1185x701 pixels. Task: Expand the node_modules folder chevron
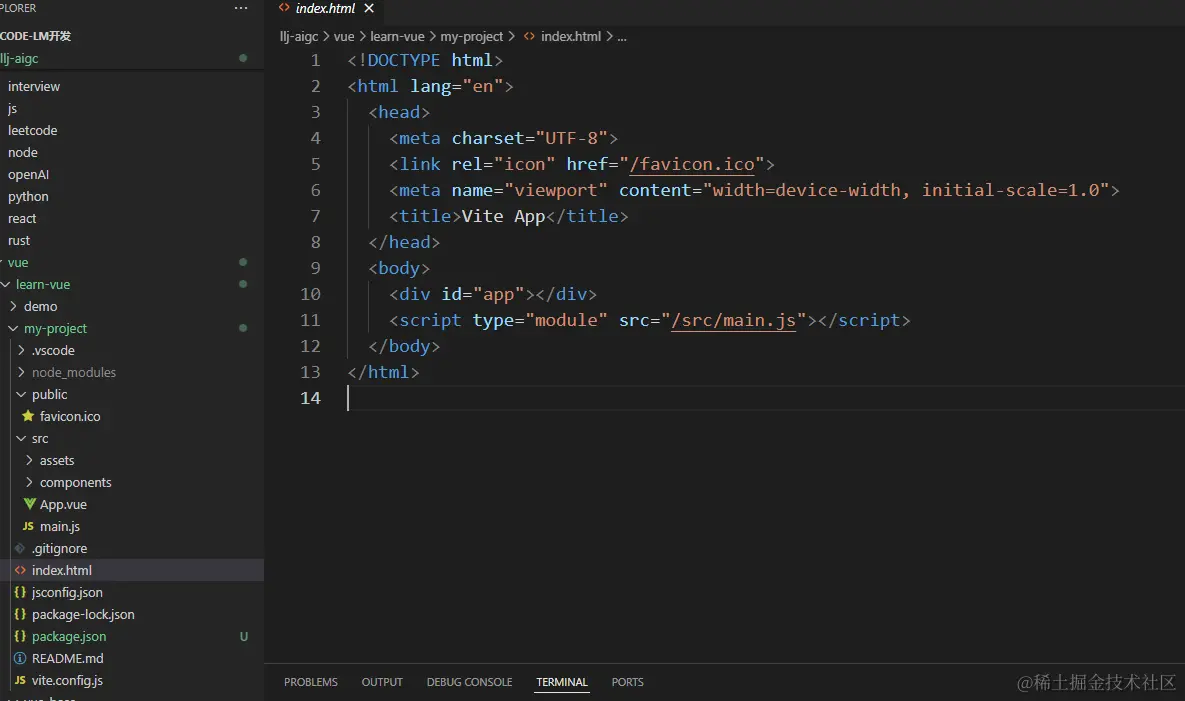22,372
